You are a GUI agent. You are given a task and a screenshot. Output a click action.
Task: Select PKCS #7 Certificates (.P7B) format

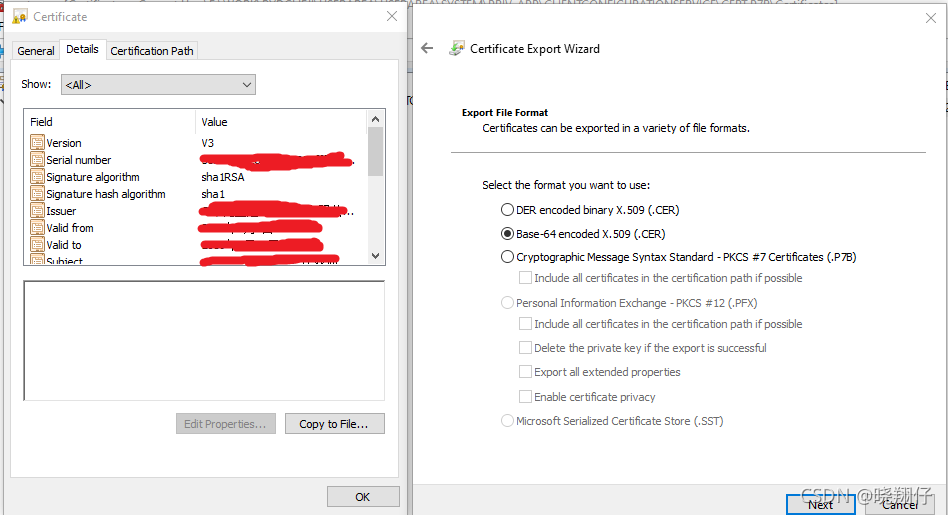point(507,257)
